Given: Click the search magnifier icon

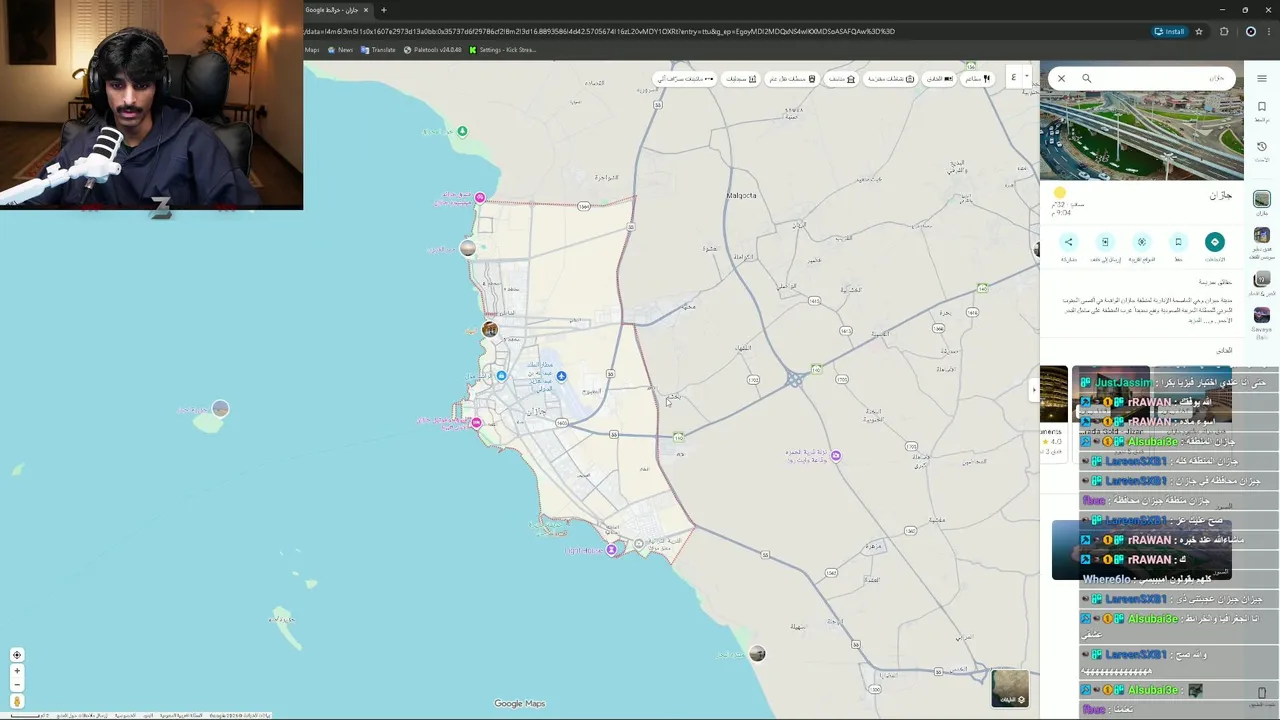Looking at the screenshot, I should tap(1086, 78).
